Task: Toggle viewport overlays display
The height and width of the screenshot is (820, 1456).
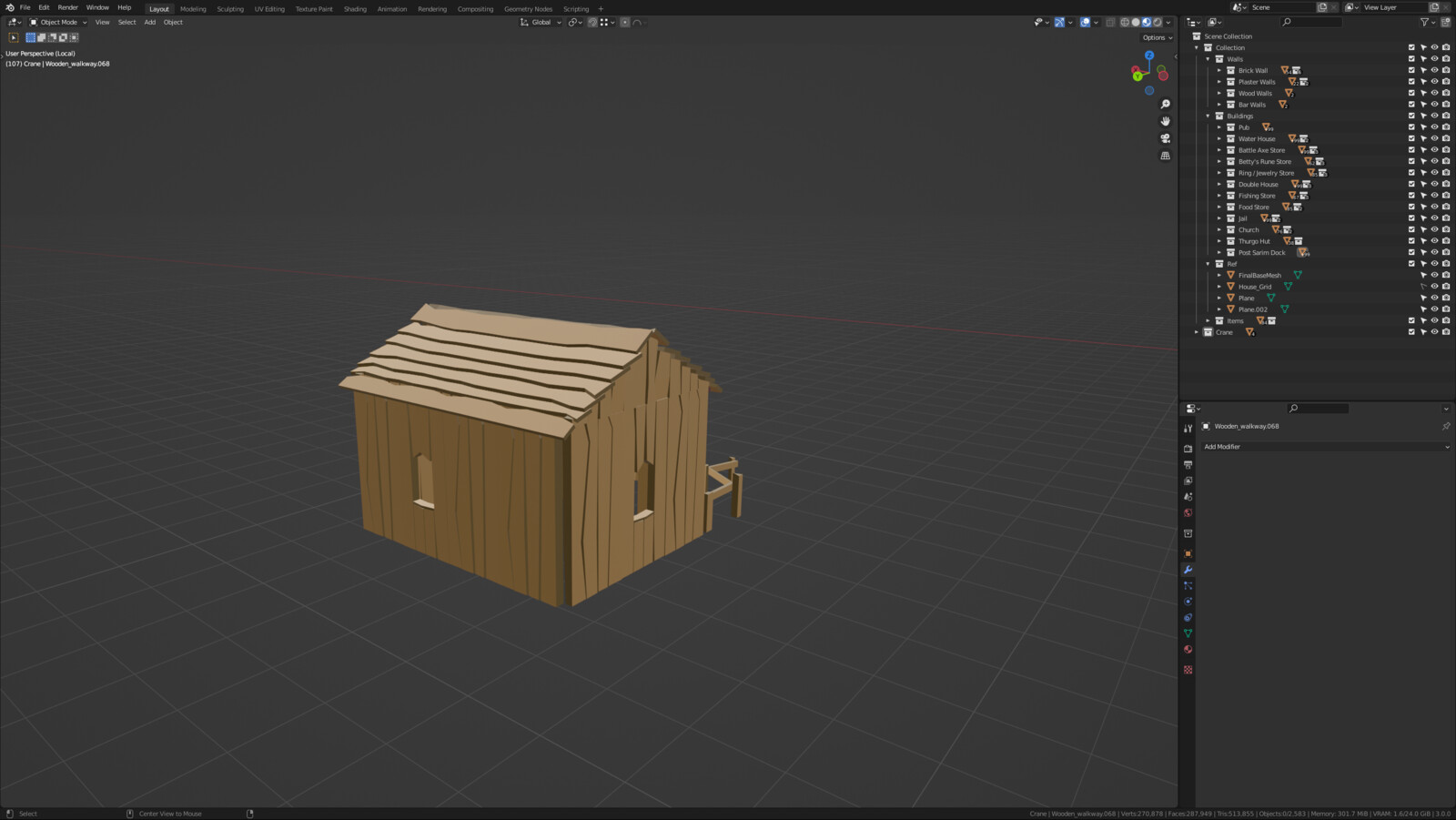Action: [1085, 22]
